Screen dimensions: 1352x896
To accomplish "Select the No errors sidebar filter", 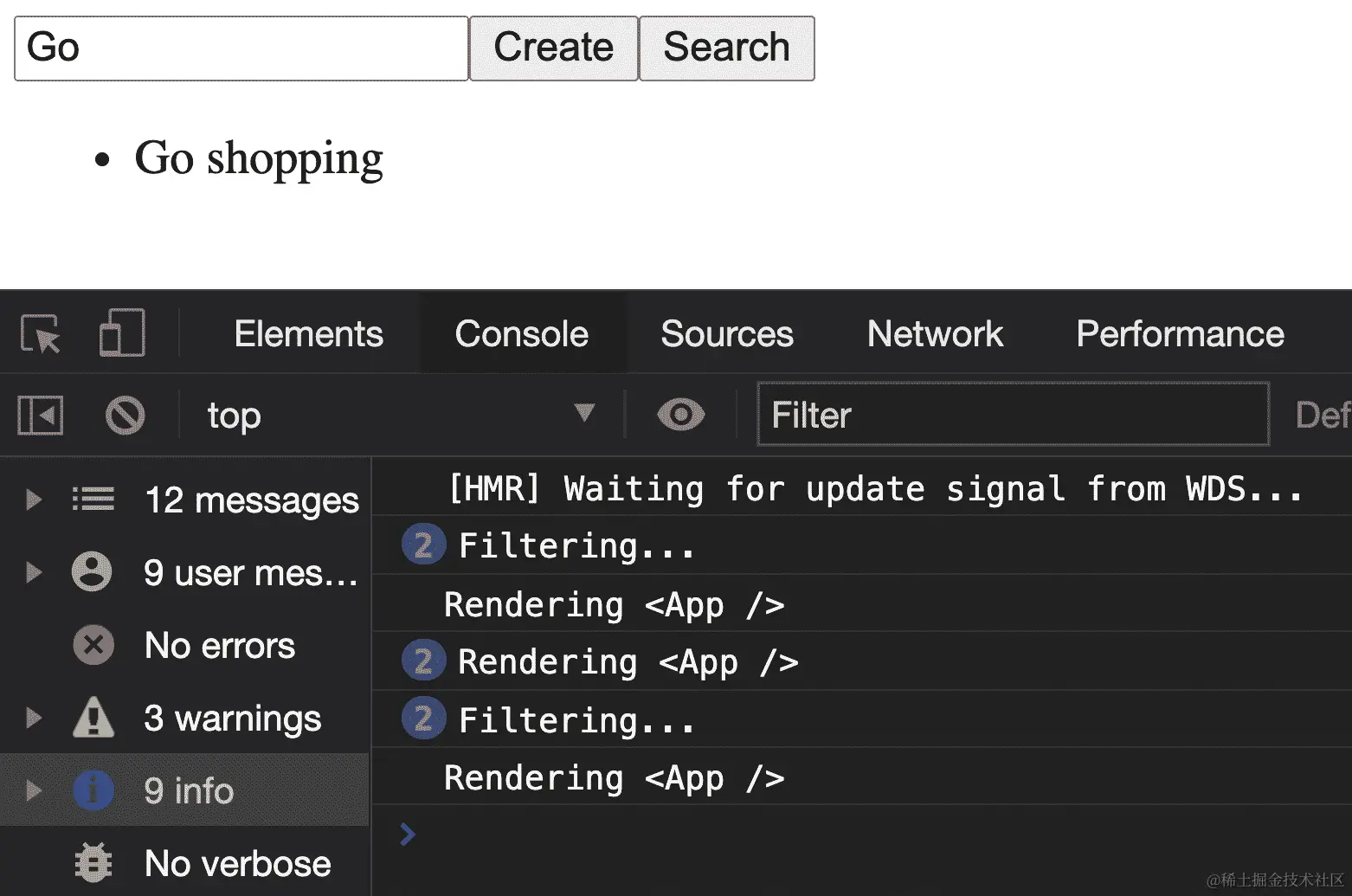I will [x=219, y=646].
